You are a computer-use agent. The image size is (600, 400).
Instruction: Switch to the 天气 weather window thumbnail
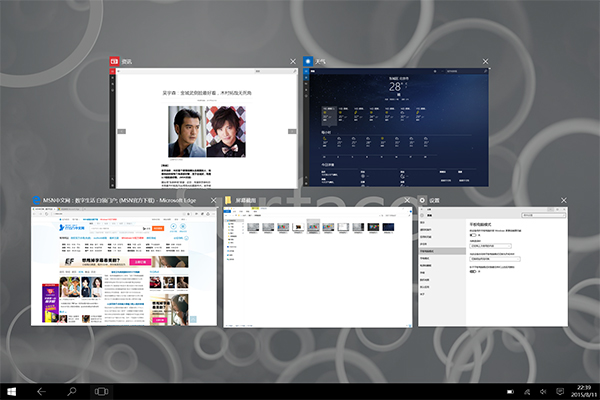[x=396, y=127]
